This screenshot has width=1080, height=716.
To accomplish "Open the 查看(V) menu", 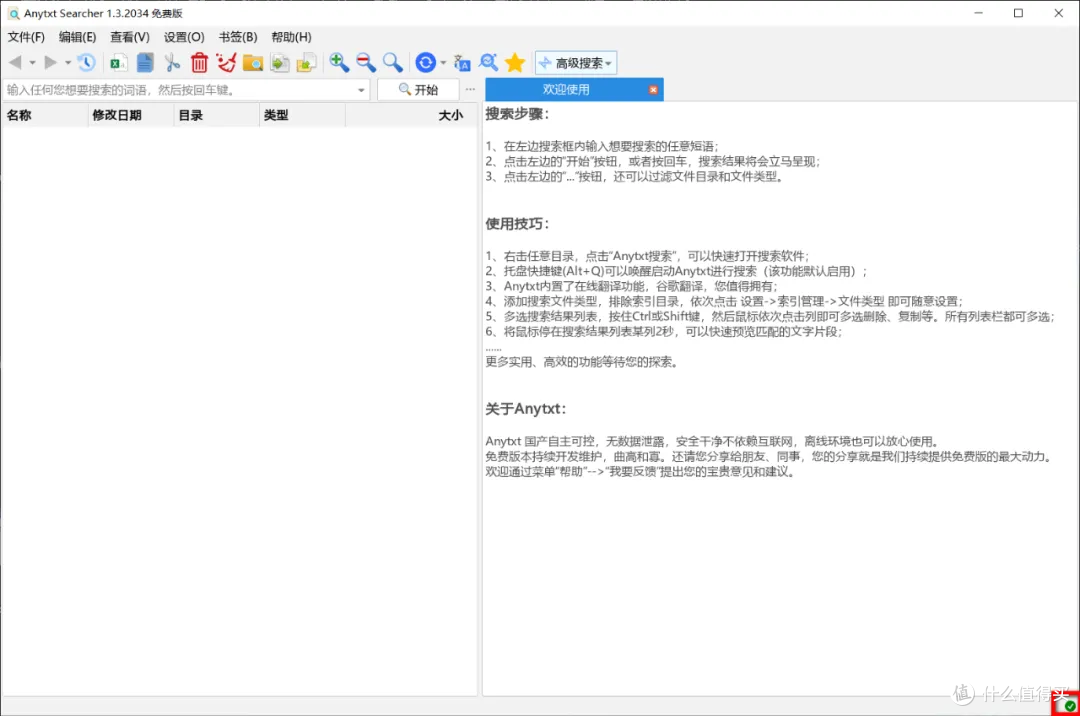I will (x=129, y=37).
